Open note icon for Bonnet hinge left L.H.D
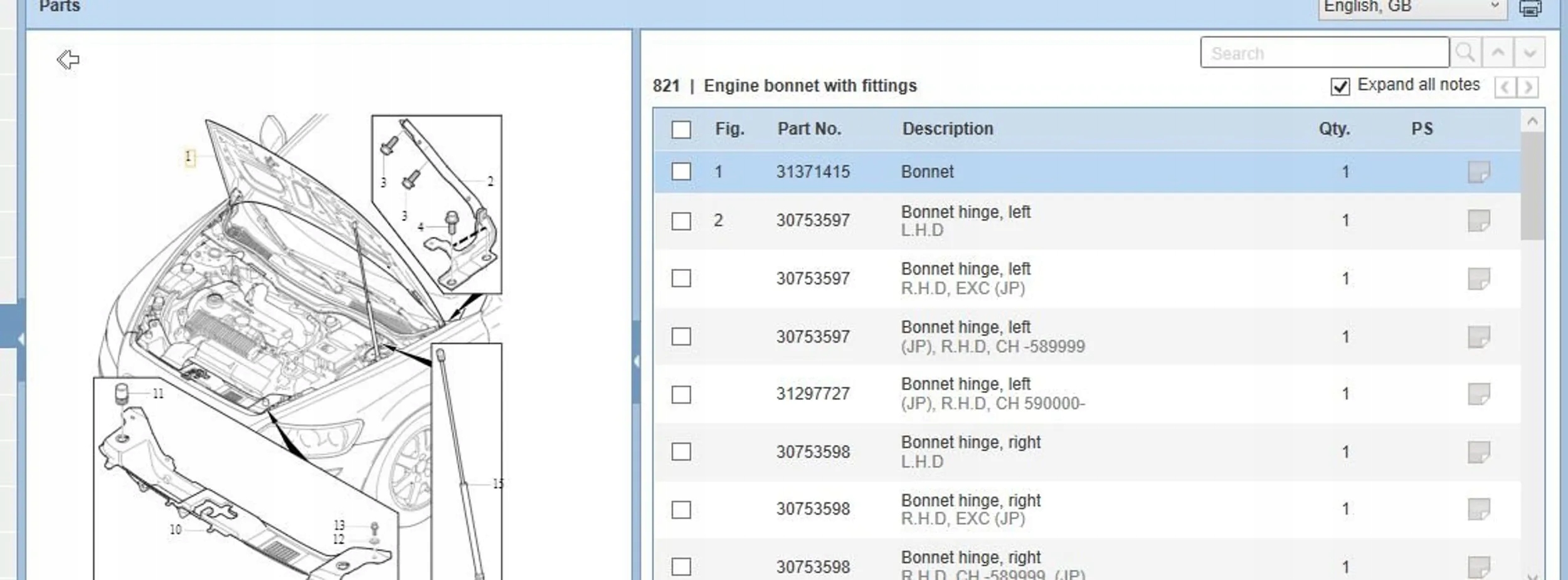Screen dimensions: 1568x580 [x=1478, y=221]
